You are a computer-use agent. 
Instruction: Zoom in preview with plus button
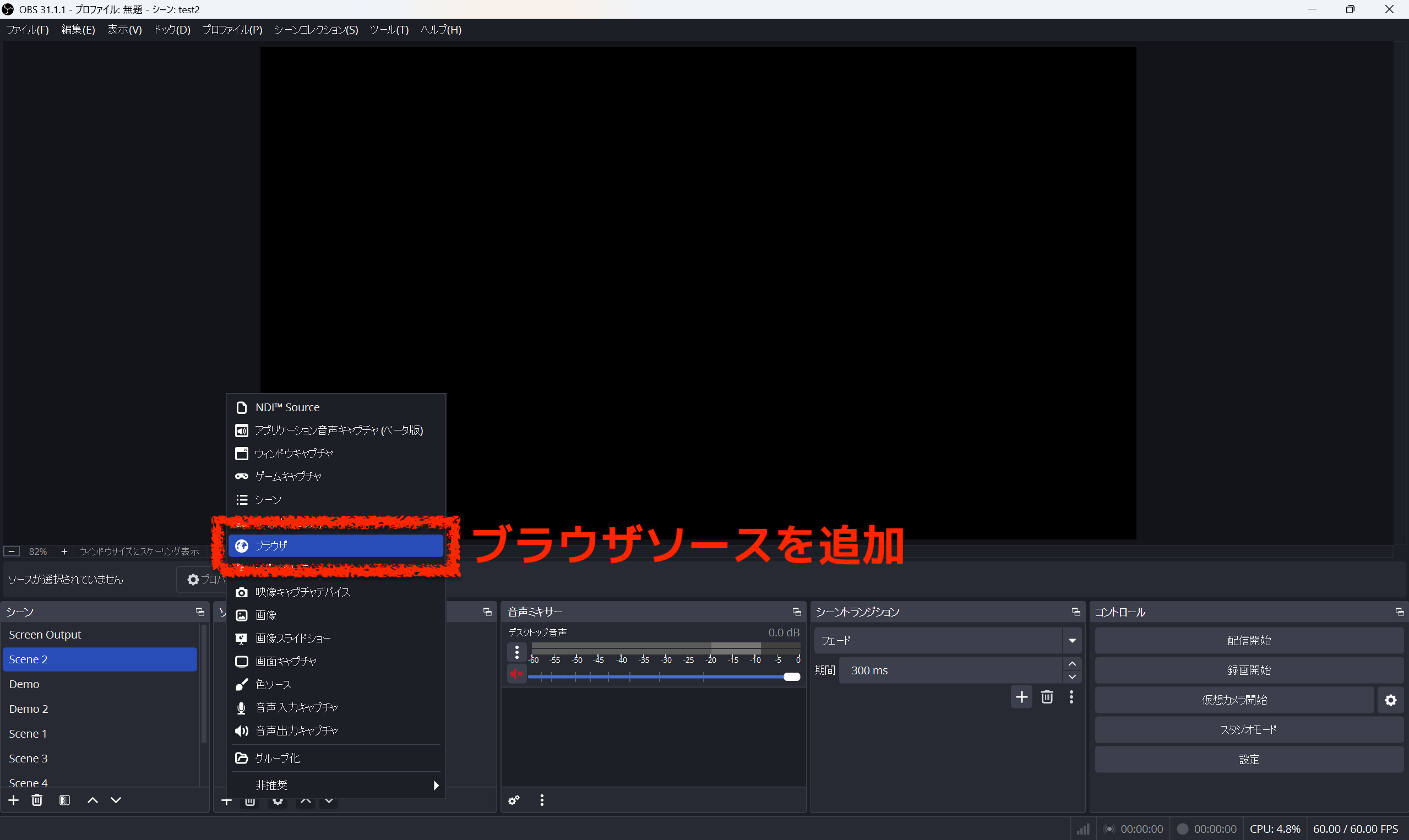click(x=64, y=552)
